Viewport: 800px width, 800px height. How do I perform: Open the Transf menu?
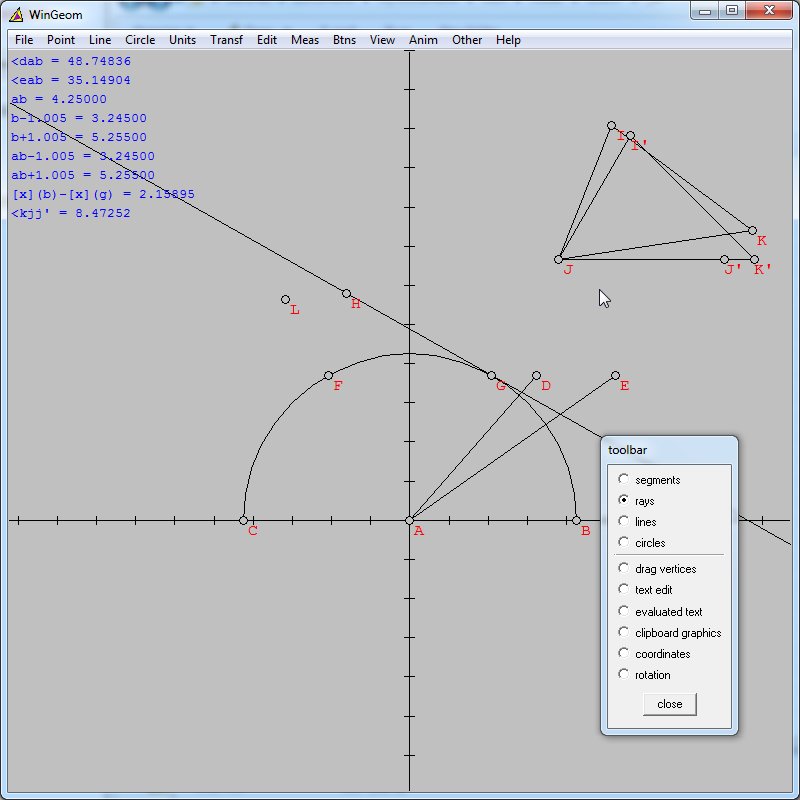[226, 40]
